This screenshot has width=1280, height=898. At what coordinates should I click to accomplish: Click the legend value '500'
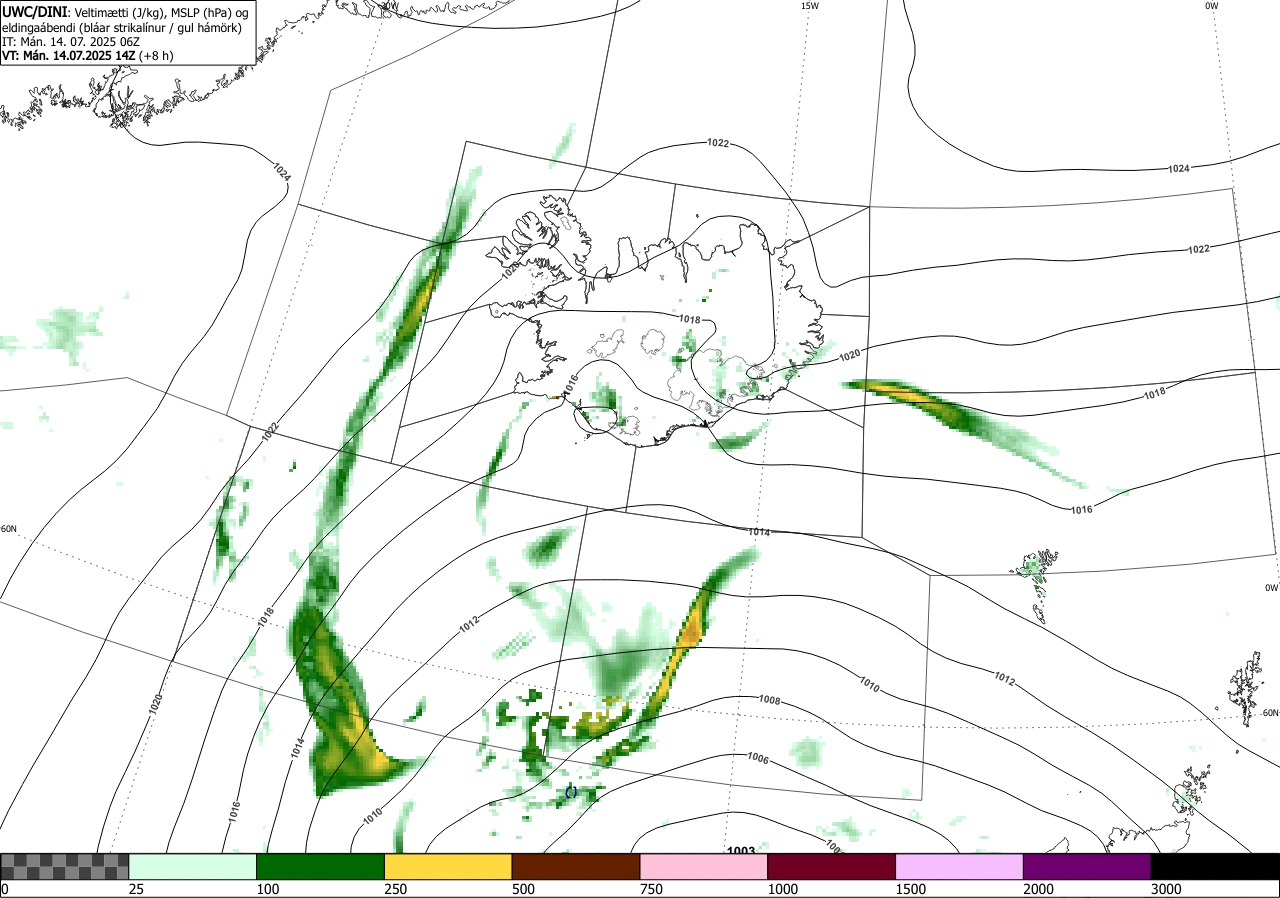[523, 889]
